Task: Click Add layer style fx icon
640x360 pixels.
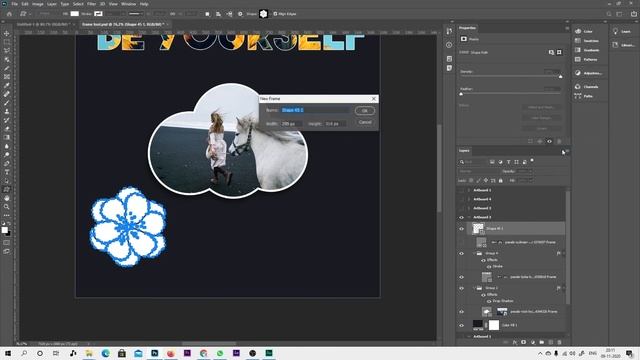Action: [x=515, y=342]
